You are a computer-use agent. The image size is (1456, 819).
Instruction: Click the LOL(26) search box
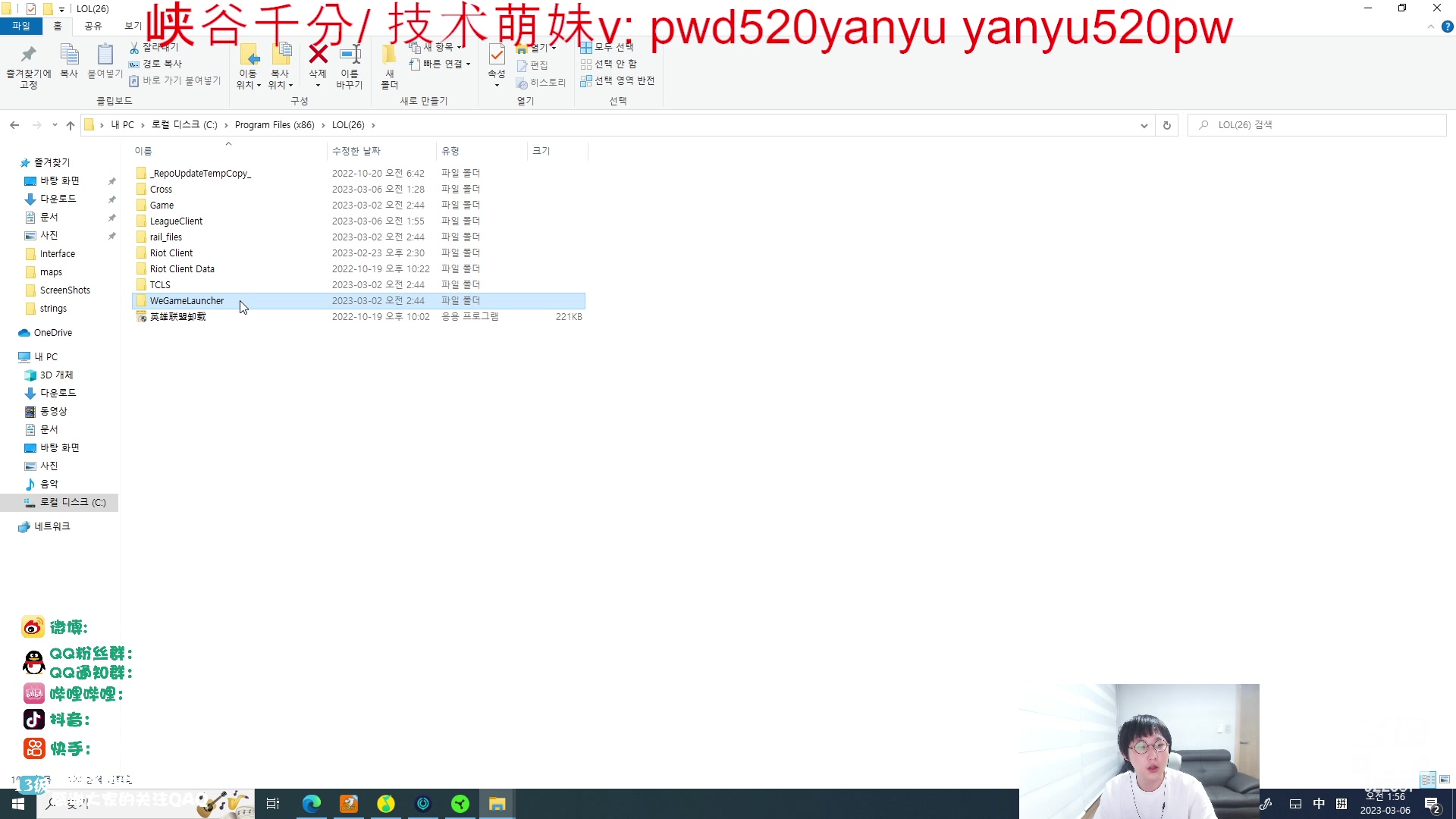1317,125
